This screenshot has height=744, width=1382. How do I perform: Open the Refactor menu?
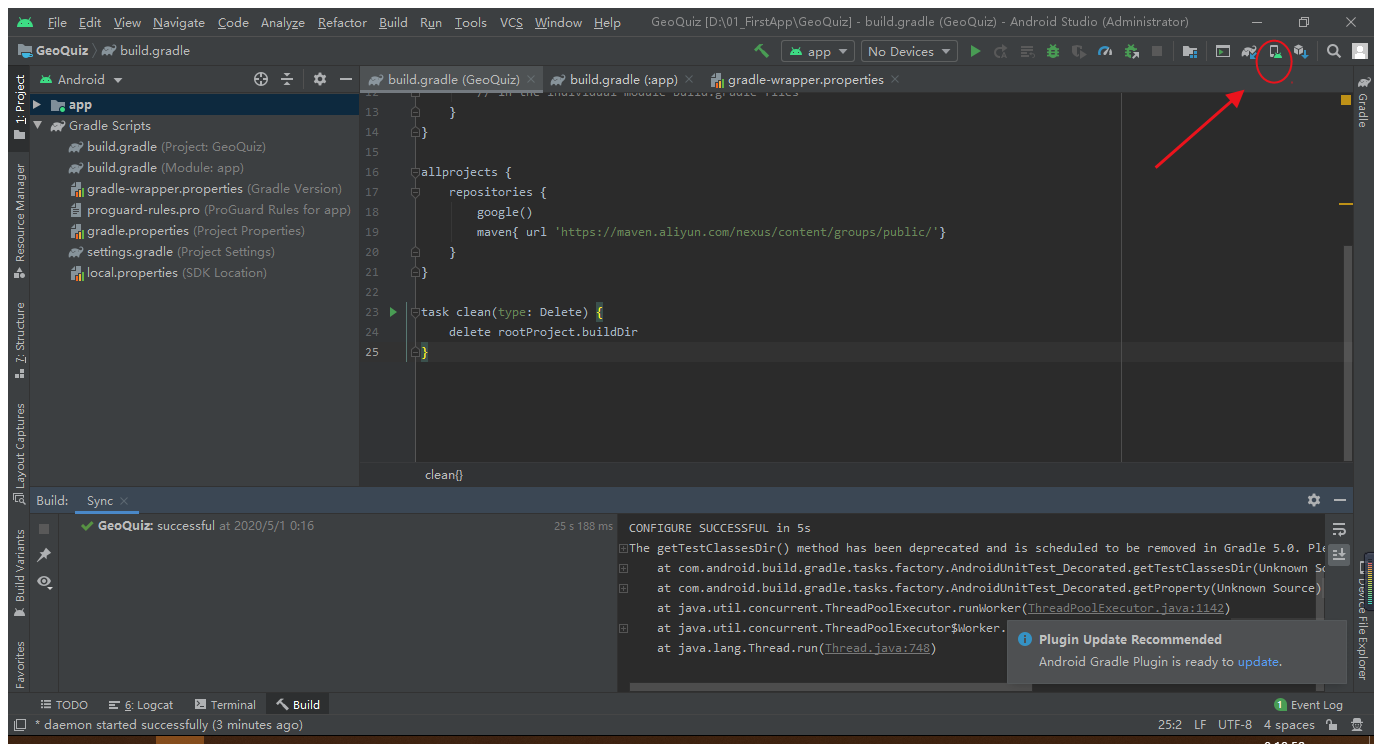(342, 22)
